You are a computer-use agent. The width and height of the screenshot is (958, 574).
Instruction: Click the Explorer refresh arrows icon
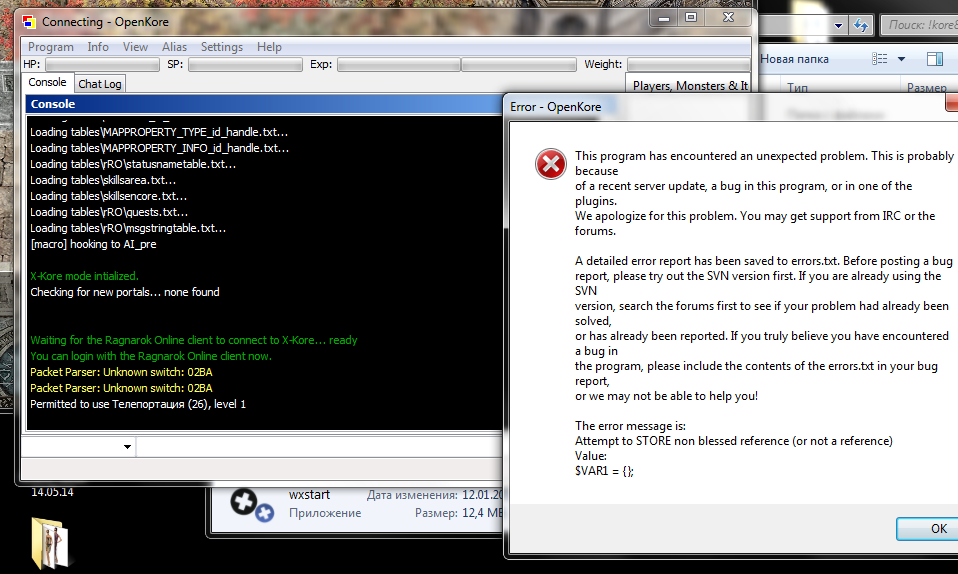(861, 25)
